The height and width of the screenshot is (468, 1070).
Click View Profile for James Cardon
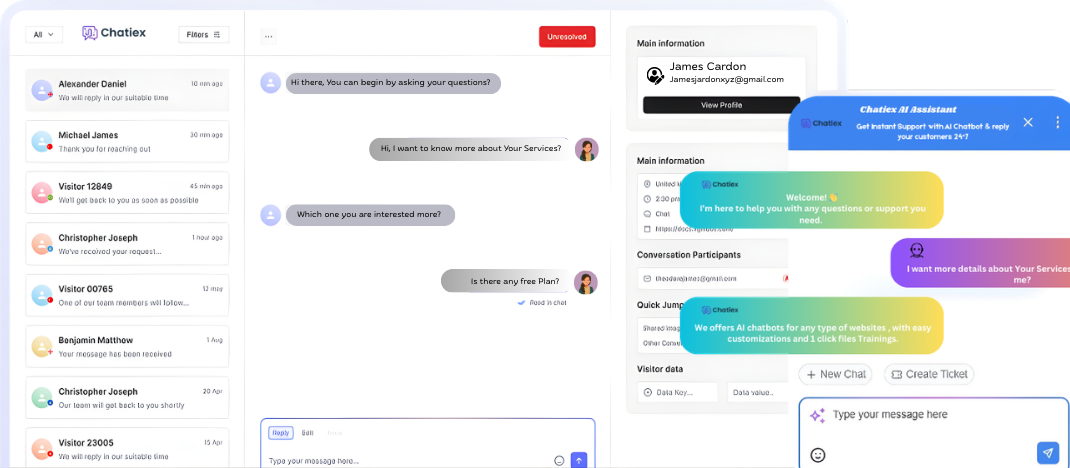(721, 105)
